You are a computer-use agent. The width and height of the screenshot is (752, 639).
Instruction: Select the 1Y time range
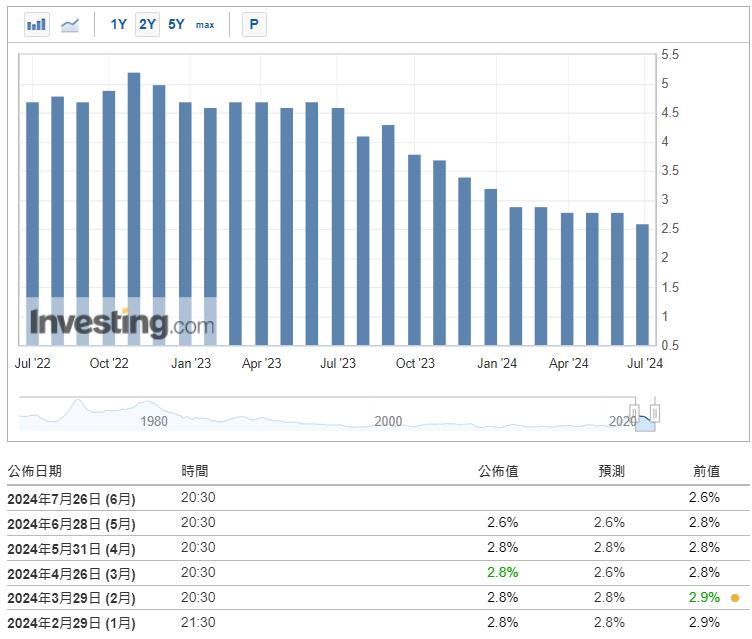tap(118, 24)
